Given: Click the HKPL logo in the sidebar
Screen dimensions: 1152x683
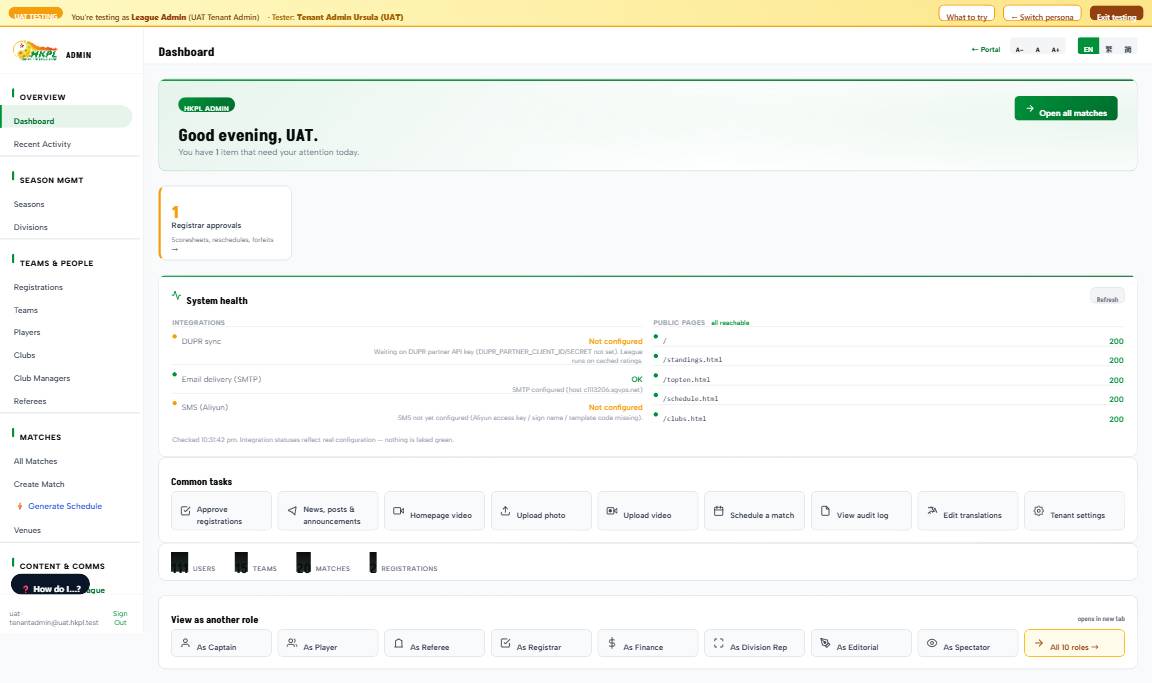Looking at the screenshot, I should [35, 51].
